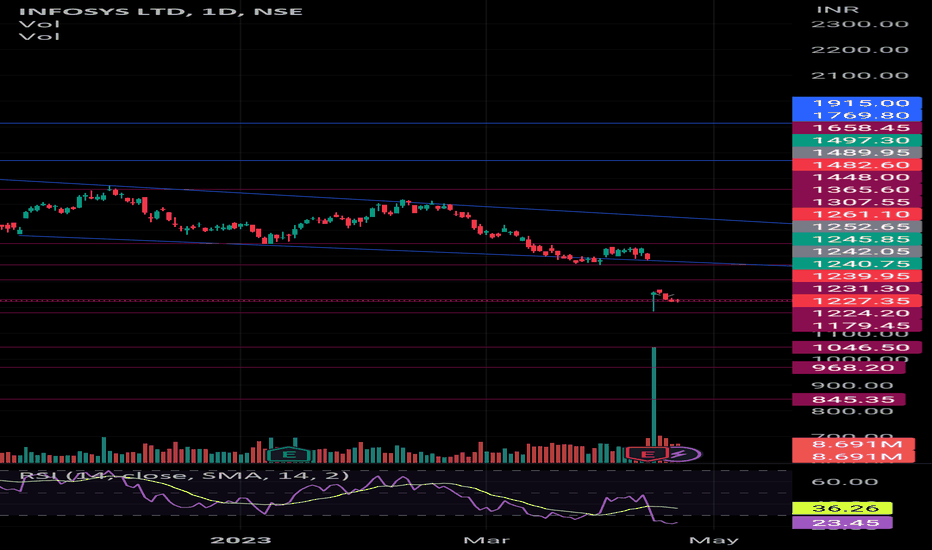Click the gray 1252.65 price label
This screenshot has width=932, height=550.
[x=857, y=227]
